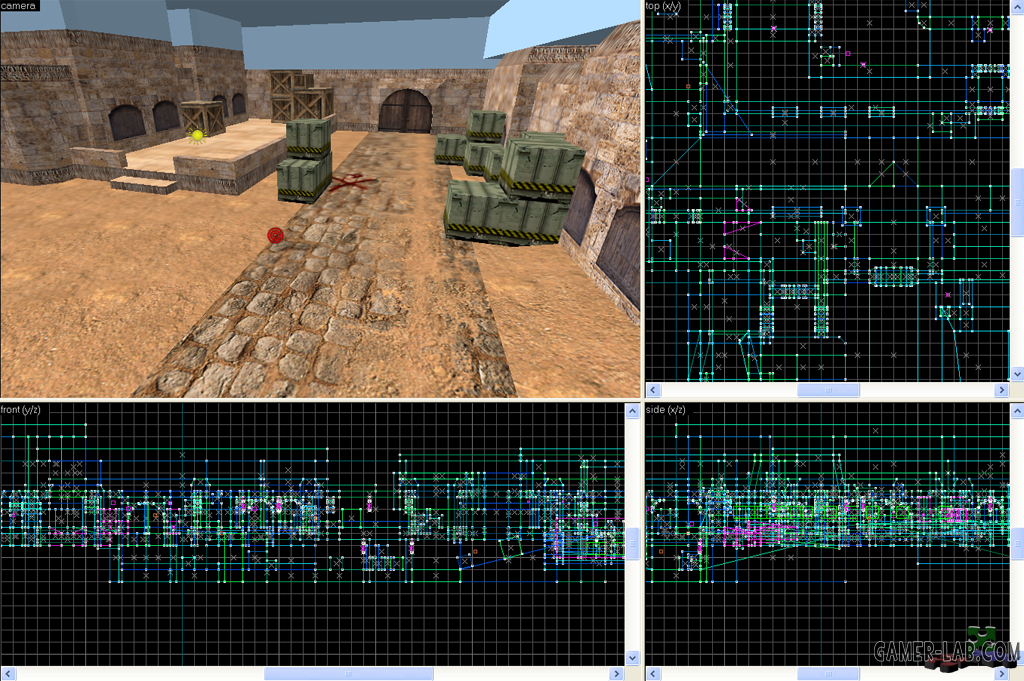This screenshot has width=1024, height=681.
Task: Click the front (y/z) viewport label
Action: coord(20,409)
